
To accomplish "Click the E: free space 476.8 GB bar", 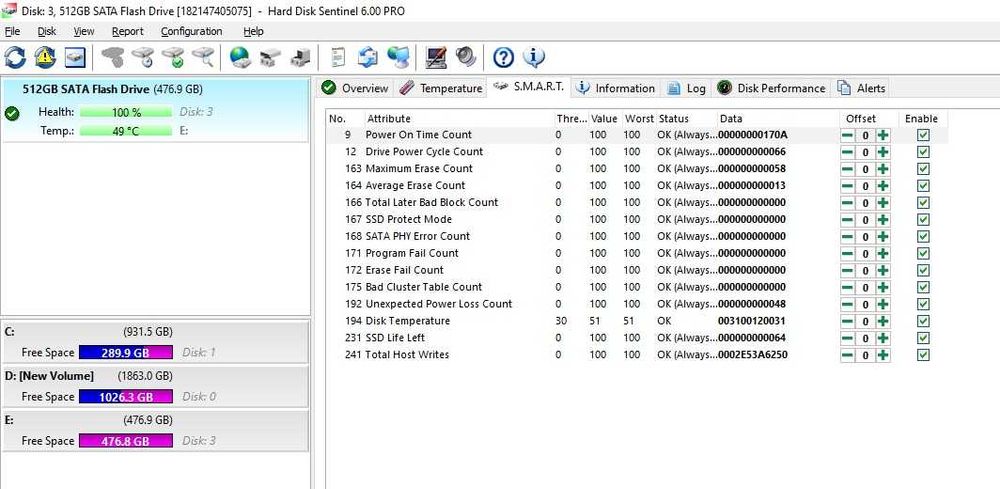I will 126,441.
